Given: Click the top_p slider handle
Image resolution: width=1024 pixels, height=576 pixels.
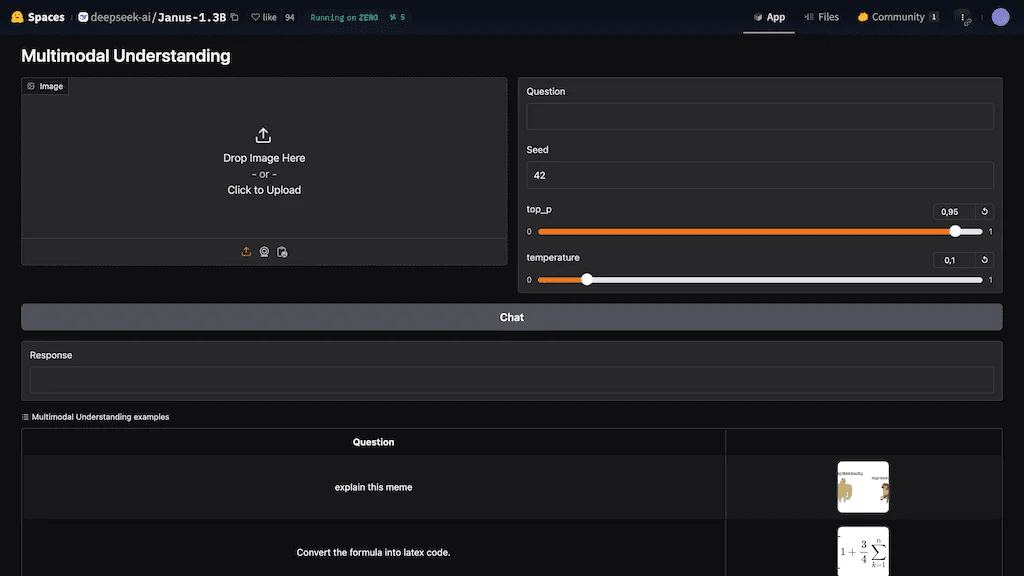Looking at the screenshot, I should pos(955,231).
